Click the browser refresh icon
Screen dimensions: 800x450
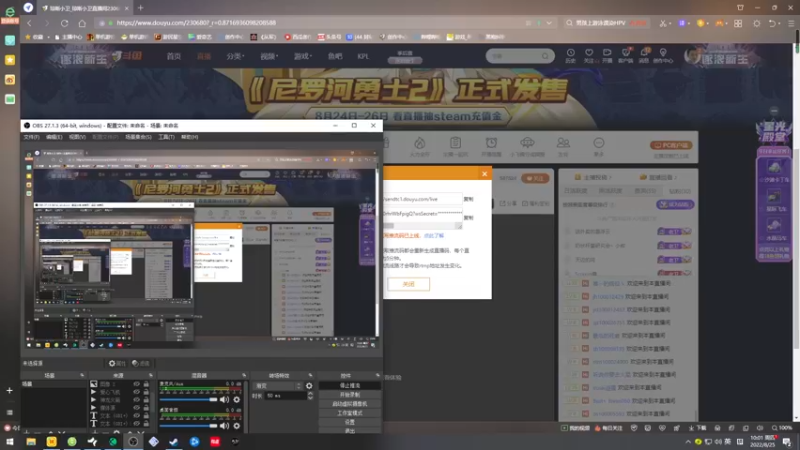pos(64,23)
